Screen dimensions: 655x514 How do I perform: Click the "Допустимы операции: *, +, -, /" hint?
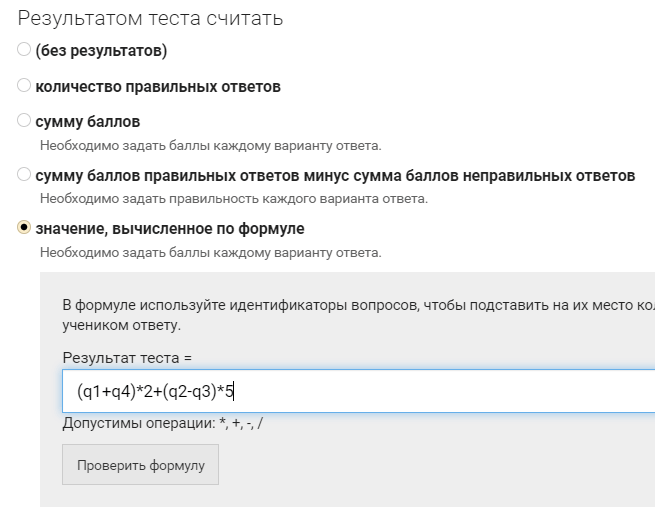click(163, 423)
